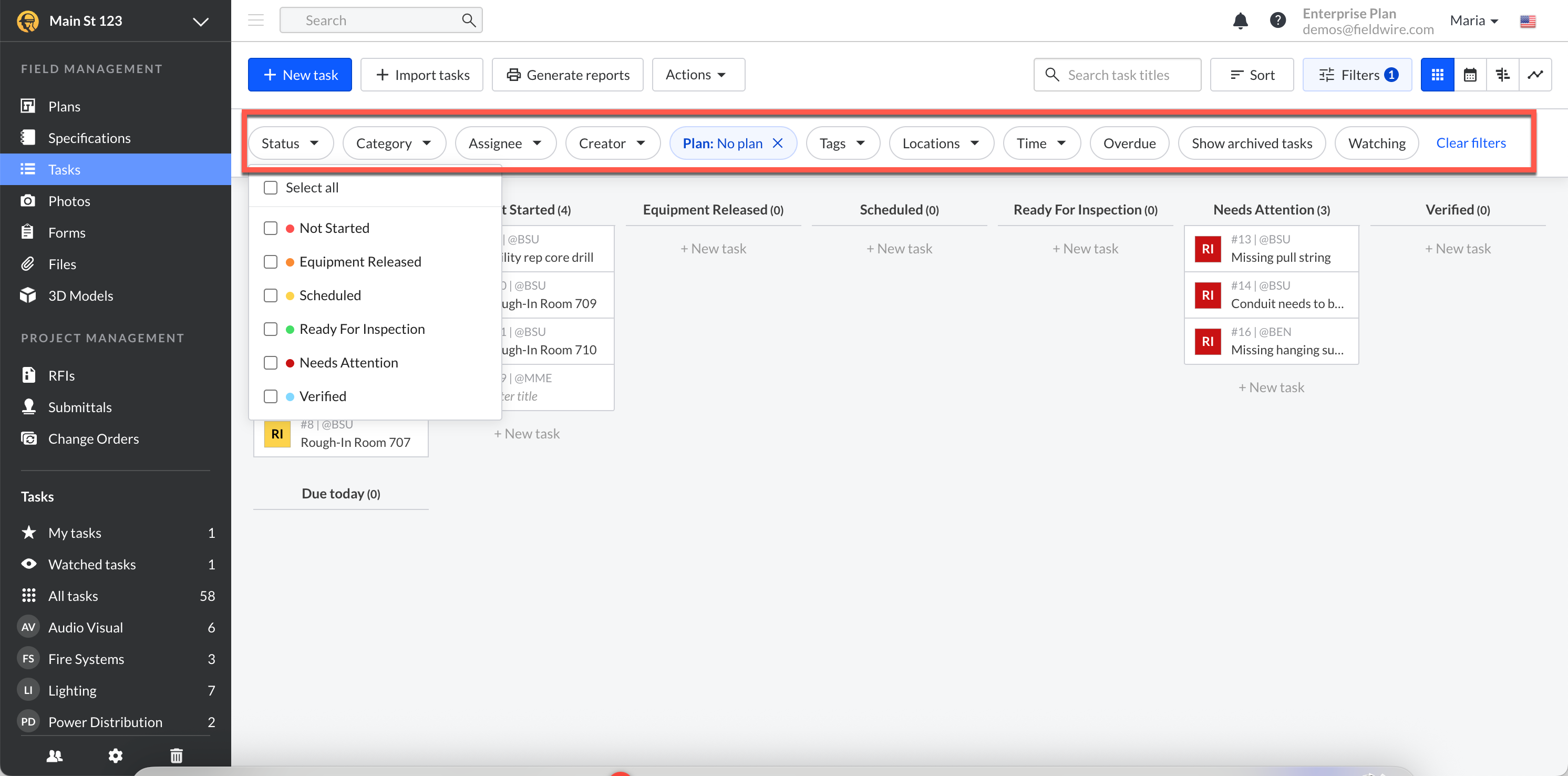Check the Select all checkbox
This screenshot has width=1568, height=776.
(x=270, y=188)
